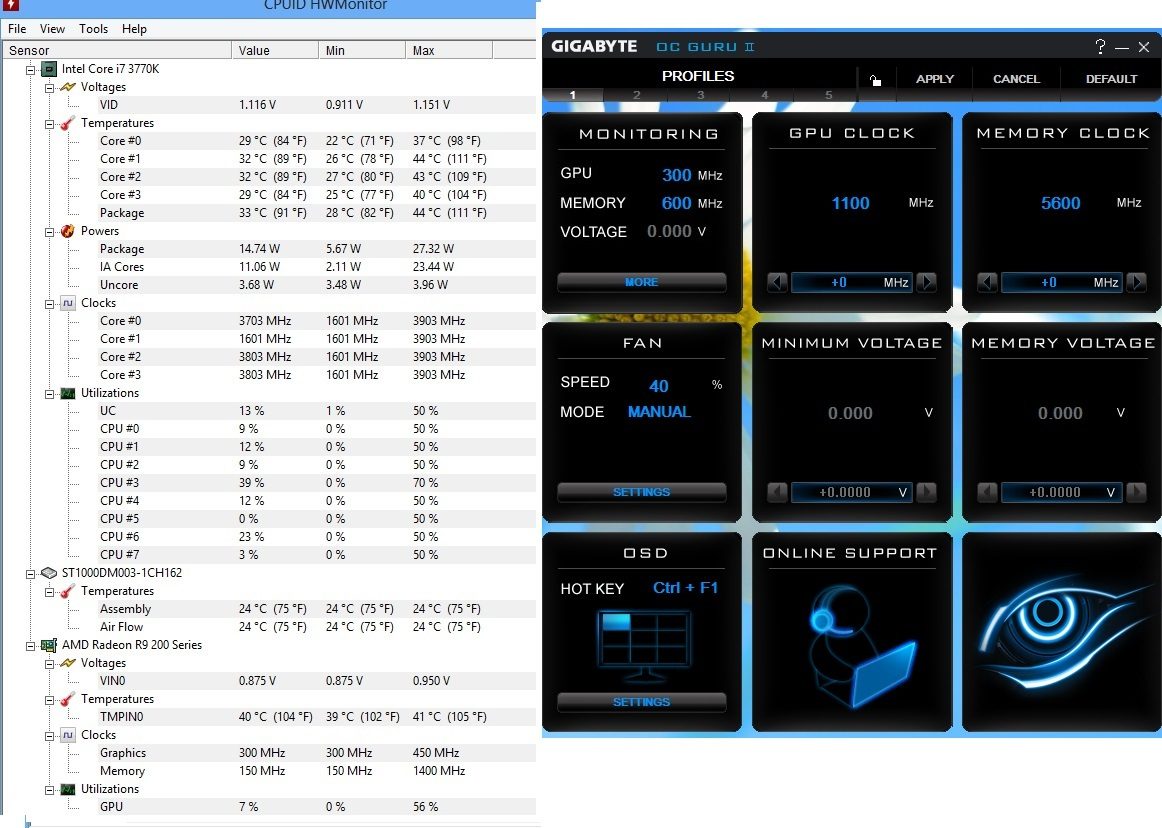This screenshot has width=1162, height=828.
Task: Collapse the Intel Core i7 3770K node
Action: [30, 70]
